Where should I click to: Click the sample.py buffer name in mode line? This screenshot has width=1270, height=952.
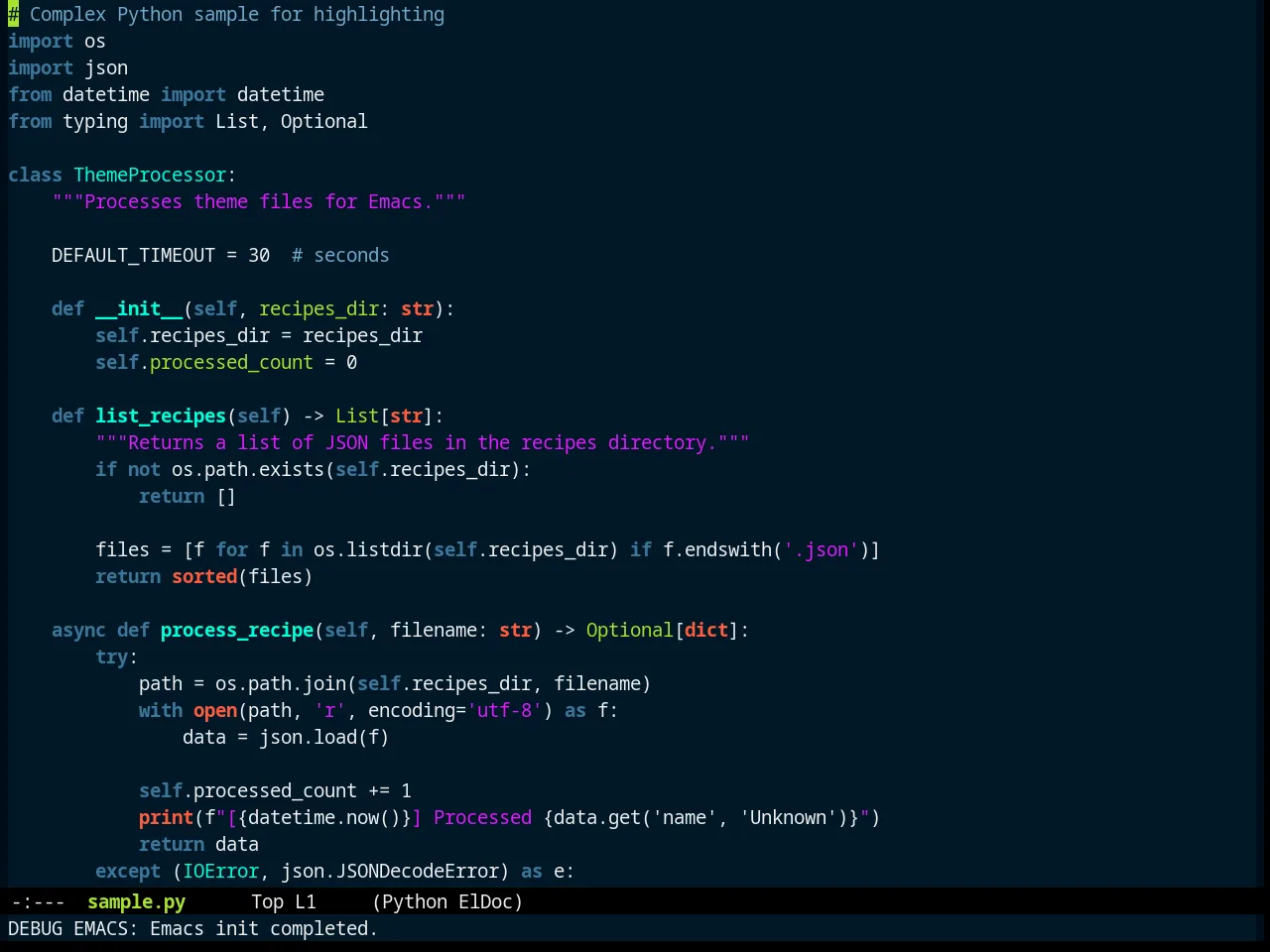click(136, 901)
